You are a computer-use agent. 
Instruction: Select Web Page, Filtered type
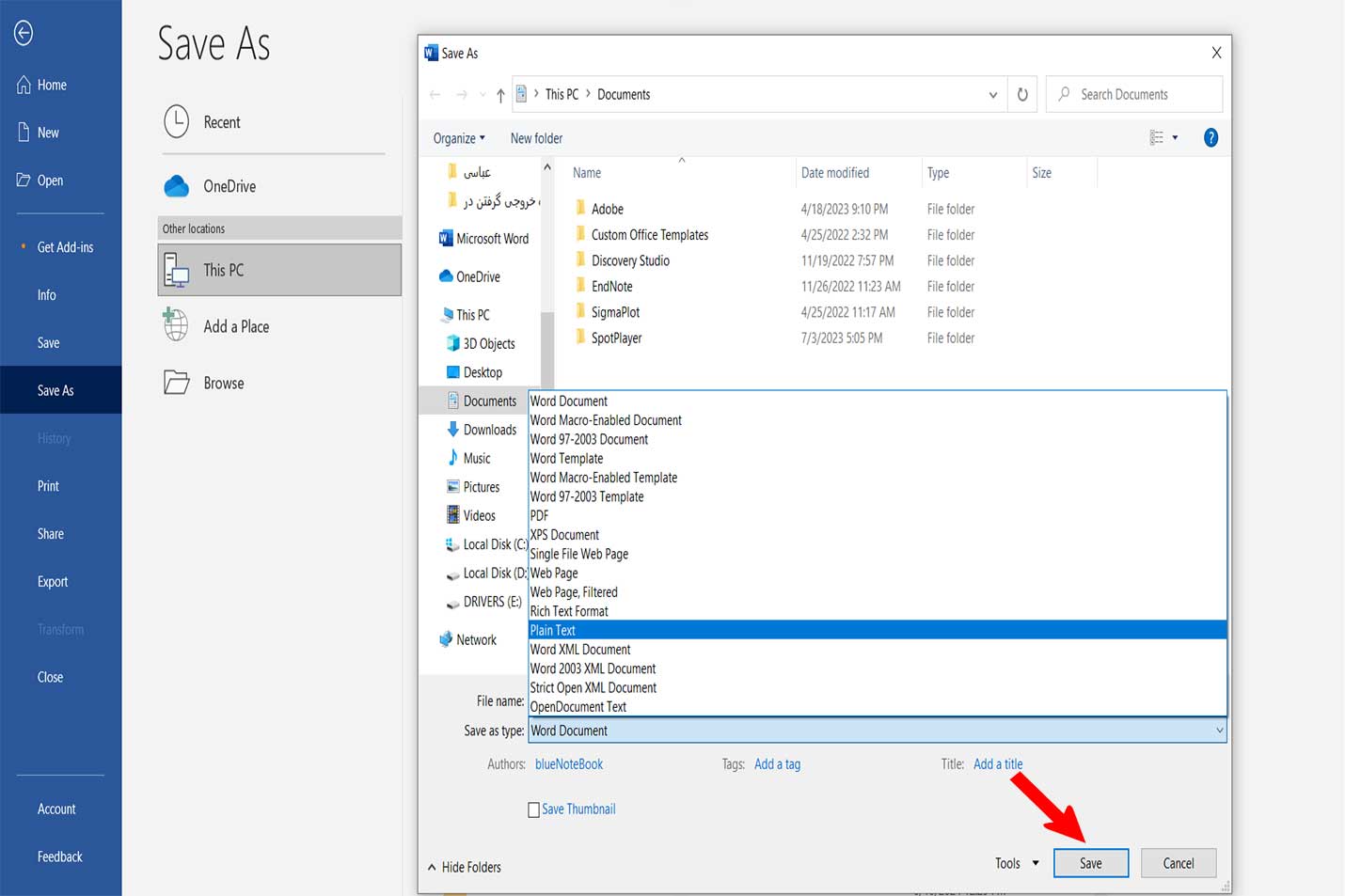coord(878,592)
